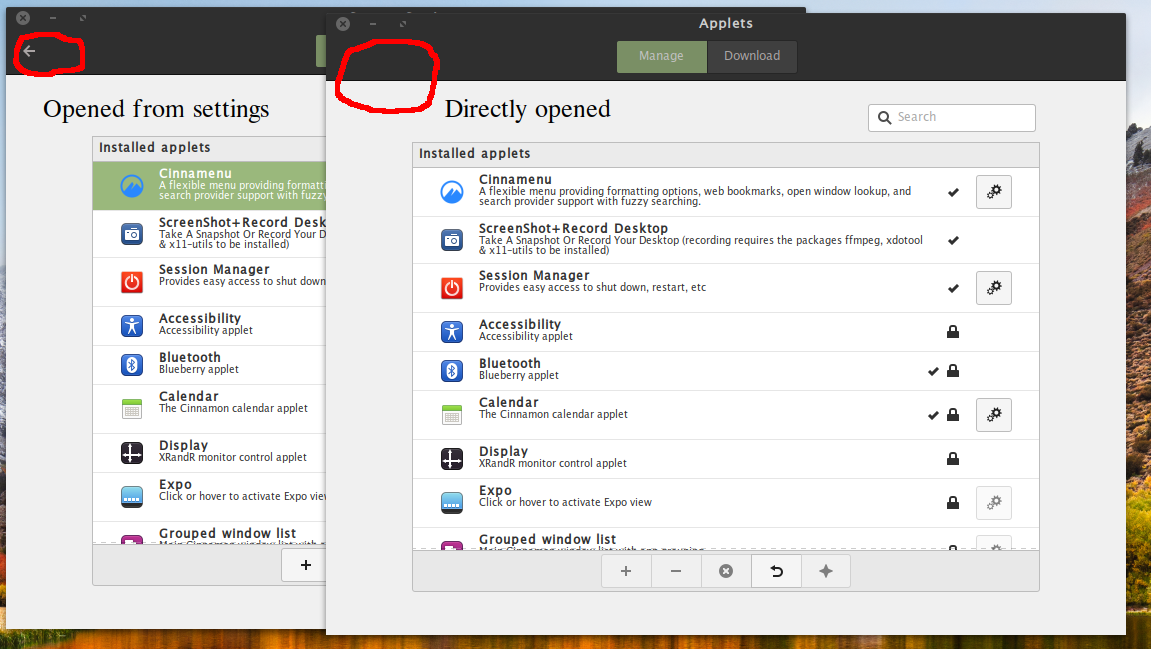Open Calendar applet configure gear button
Viewport: 1151px width, 649px height.
tap(994, 415)
